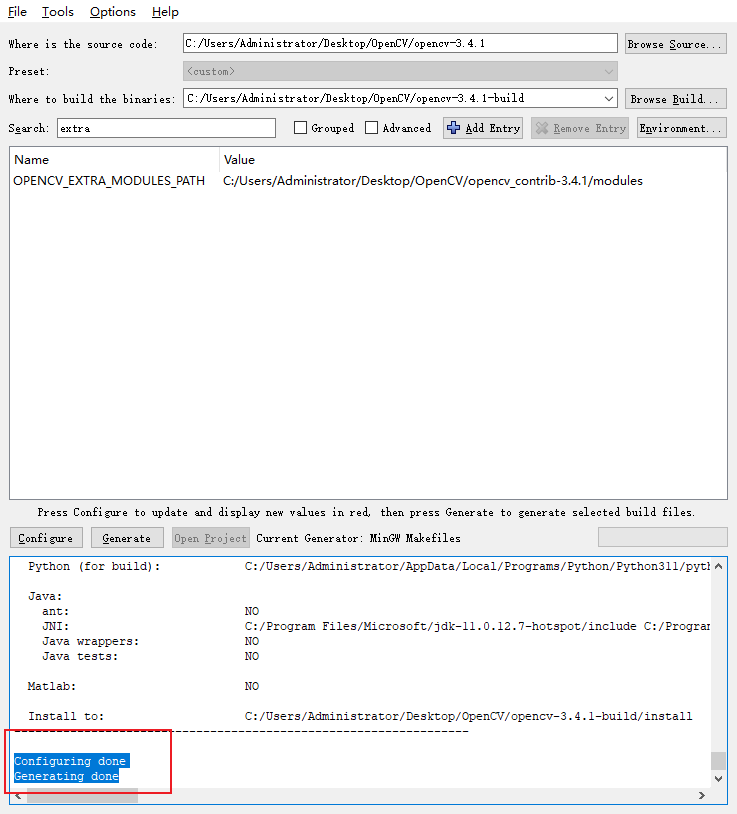Screen dimensions: 737x814
Task: Click the source code path field
Action: click(x=400, y=43)
